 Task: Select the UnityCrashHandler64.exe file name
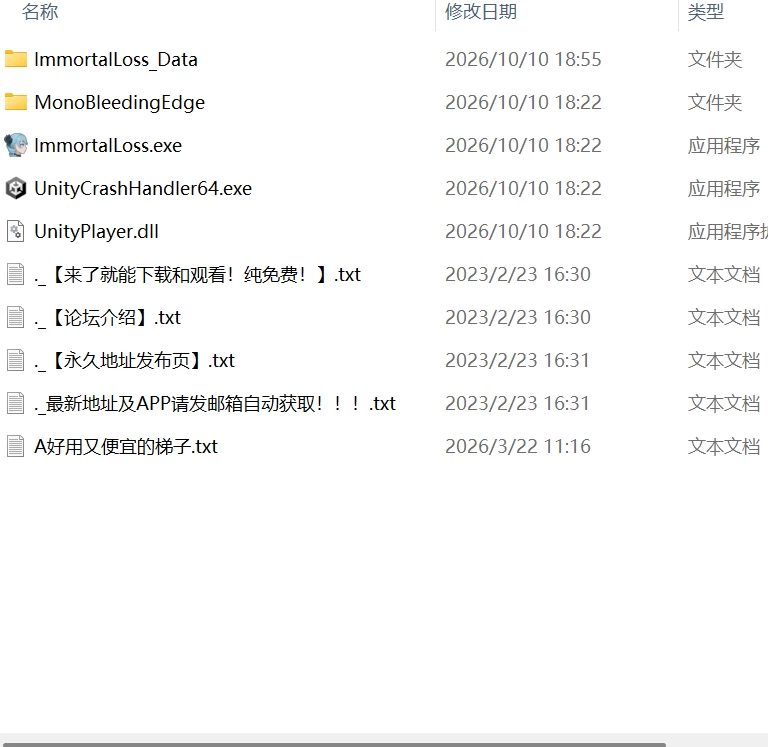point(143,189)
